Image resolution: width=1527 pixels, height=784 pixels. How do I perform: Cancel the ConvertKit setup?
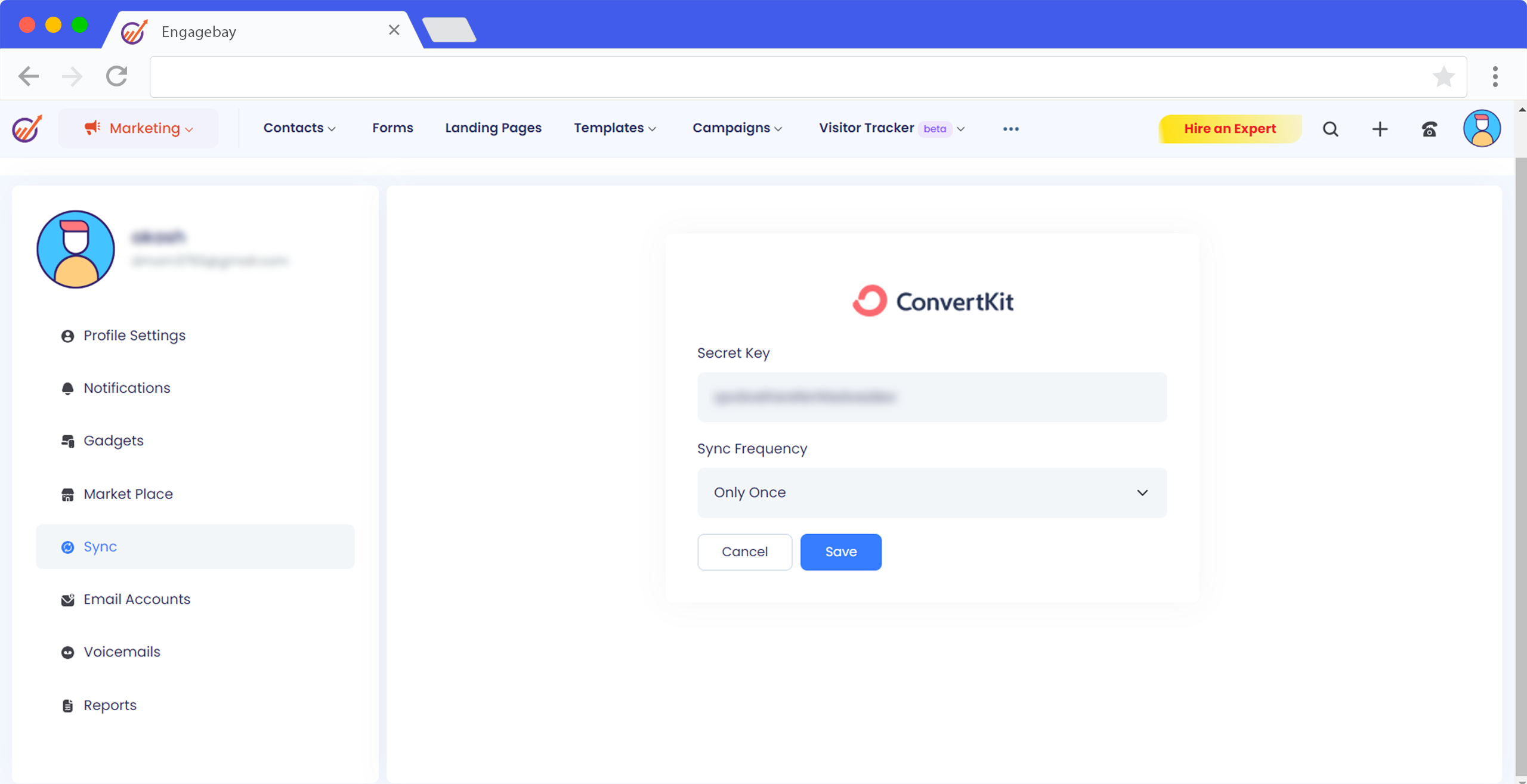pyautogui.click(x=744, y=552)
